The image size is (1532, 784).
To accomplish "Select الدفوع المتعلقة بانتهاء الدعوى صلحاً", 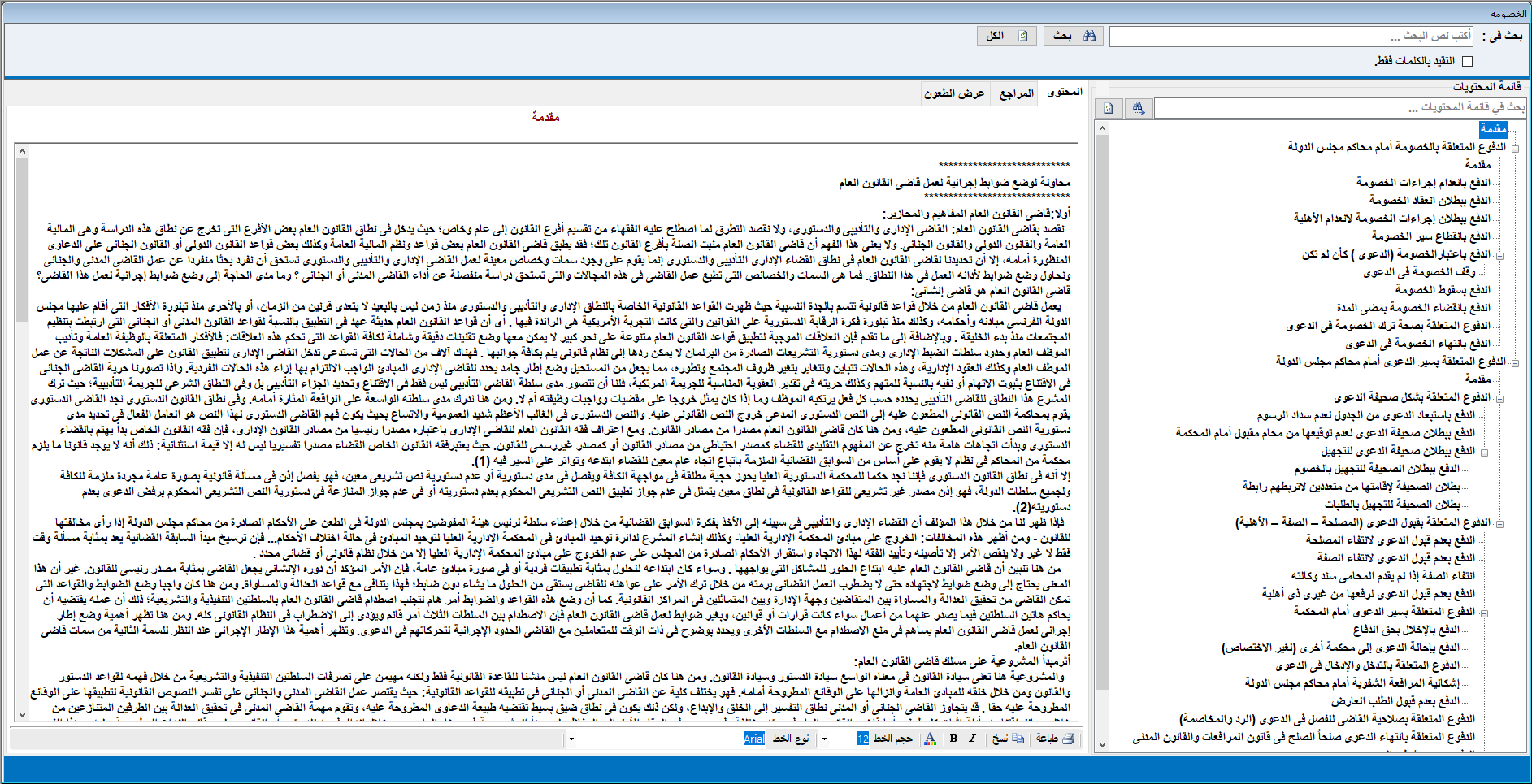I will coord(1304,736).
